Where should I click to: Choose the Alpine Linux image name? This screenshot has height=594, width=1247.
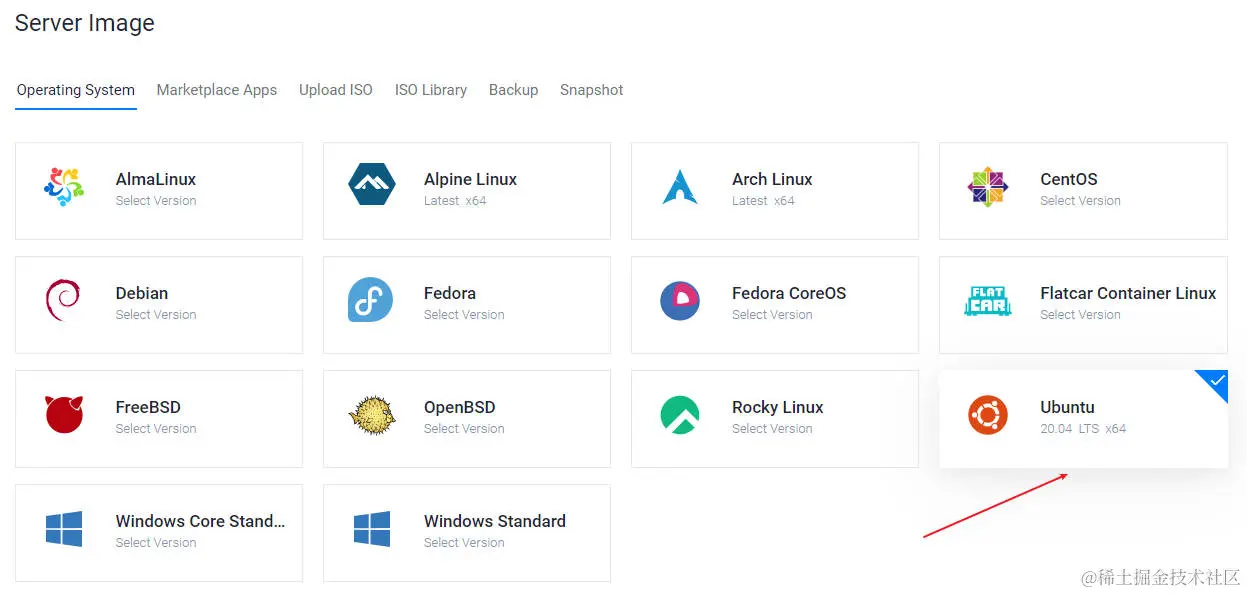click(x=470, y=180)
